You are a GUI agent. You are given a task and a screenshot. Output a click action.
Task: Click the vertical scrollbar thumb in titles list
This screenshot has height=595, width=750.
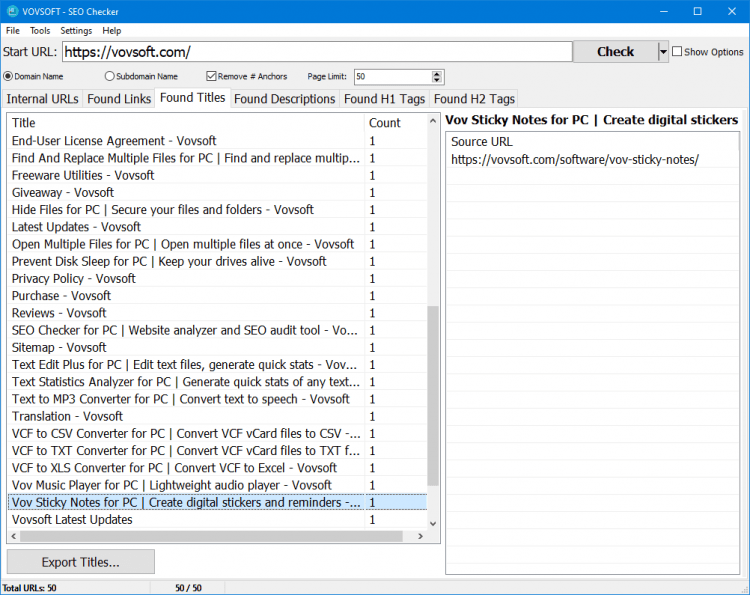click(x=433, y=396)
